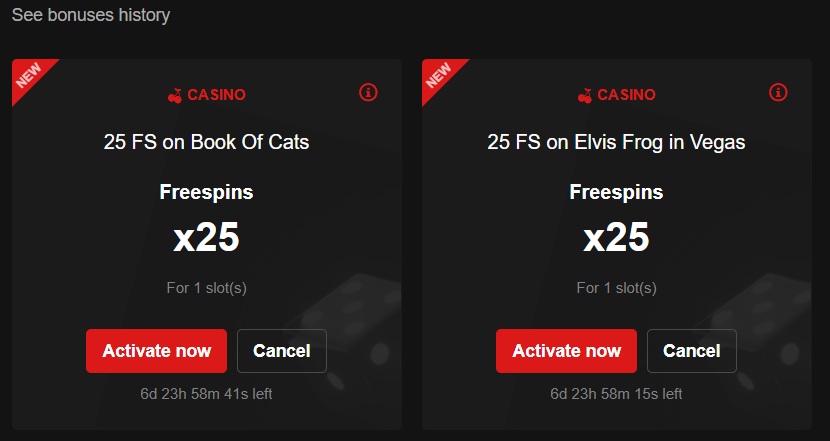
Task: Click x25 amount on Elvis Frog card
Action: pyautogui.click(x=616, y=237)
